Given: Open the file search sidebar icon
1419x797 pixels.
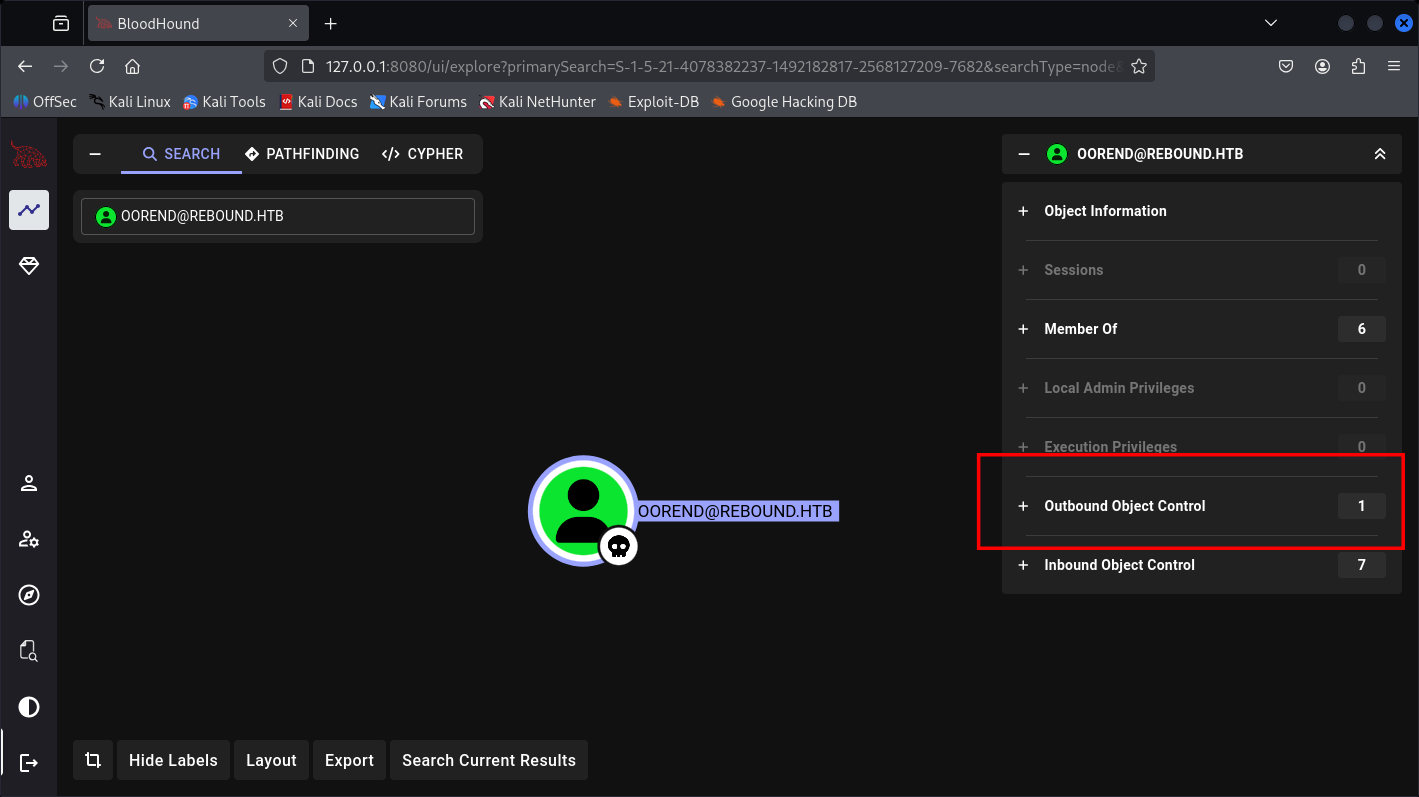Looking at the screenshot, I should 29,652.
